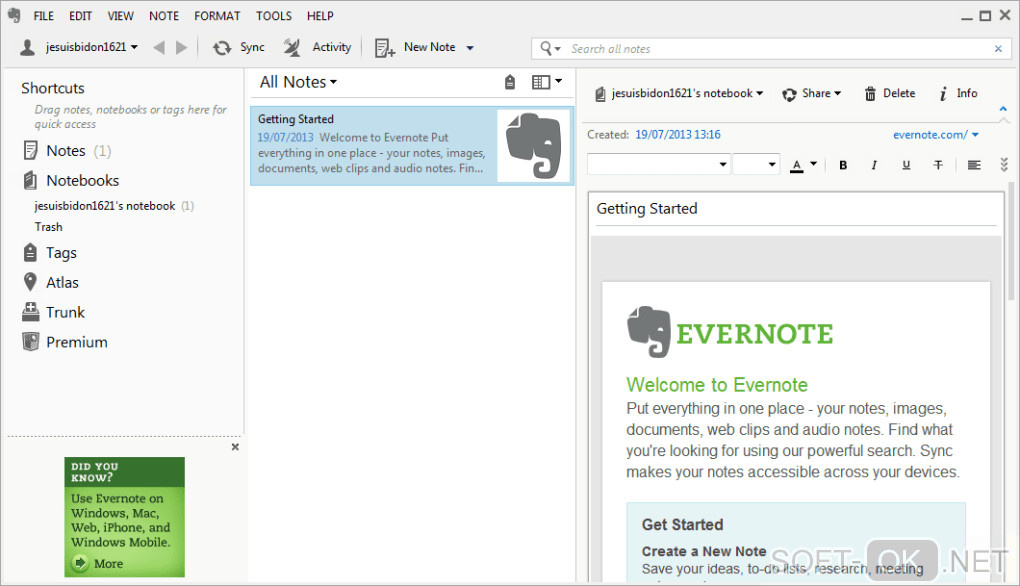1020x586 pixels.
Task: Open Notebooks in the sidebar
Action: click(72, 180)
